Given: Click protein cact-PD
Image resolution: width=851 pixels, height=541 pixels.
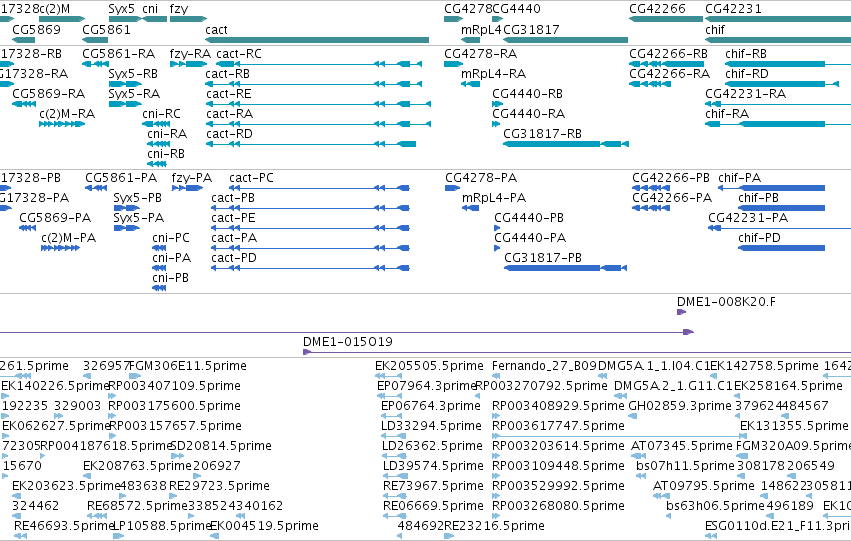Looking at the screenshot, I should [310, 268].
